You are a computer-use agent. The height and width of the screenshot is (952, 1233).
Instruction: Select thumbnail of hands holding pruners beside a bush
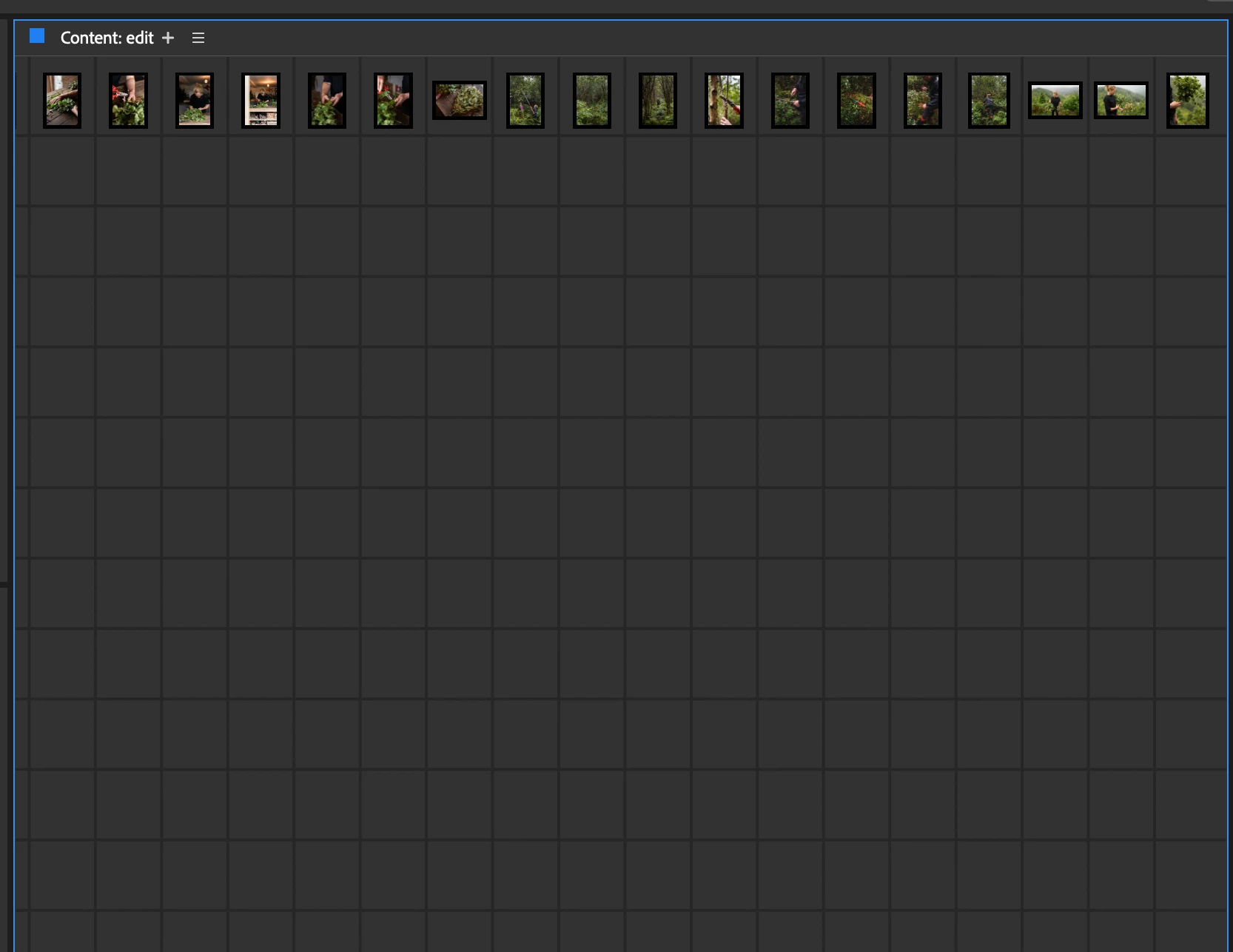click(x=790, y=101)
